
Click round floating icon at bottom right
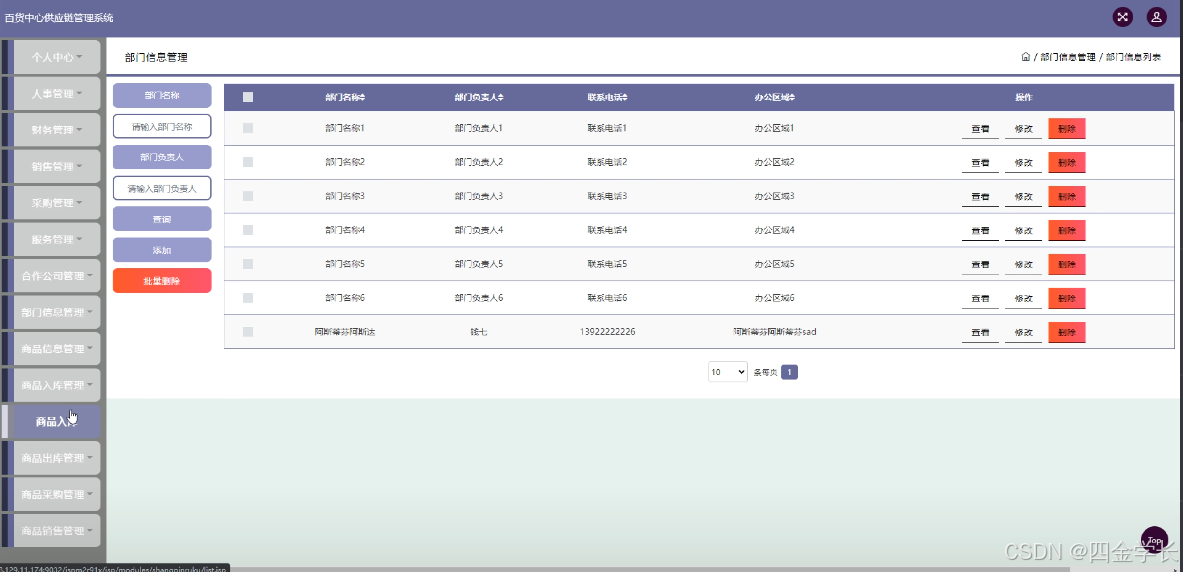1154,540
